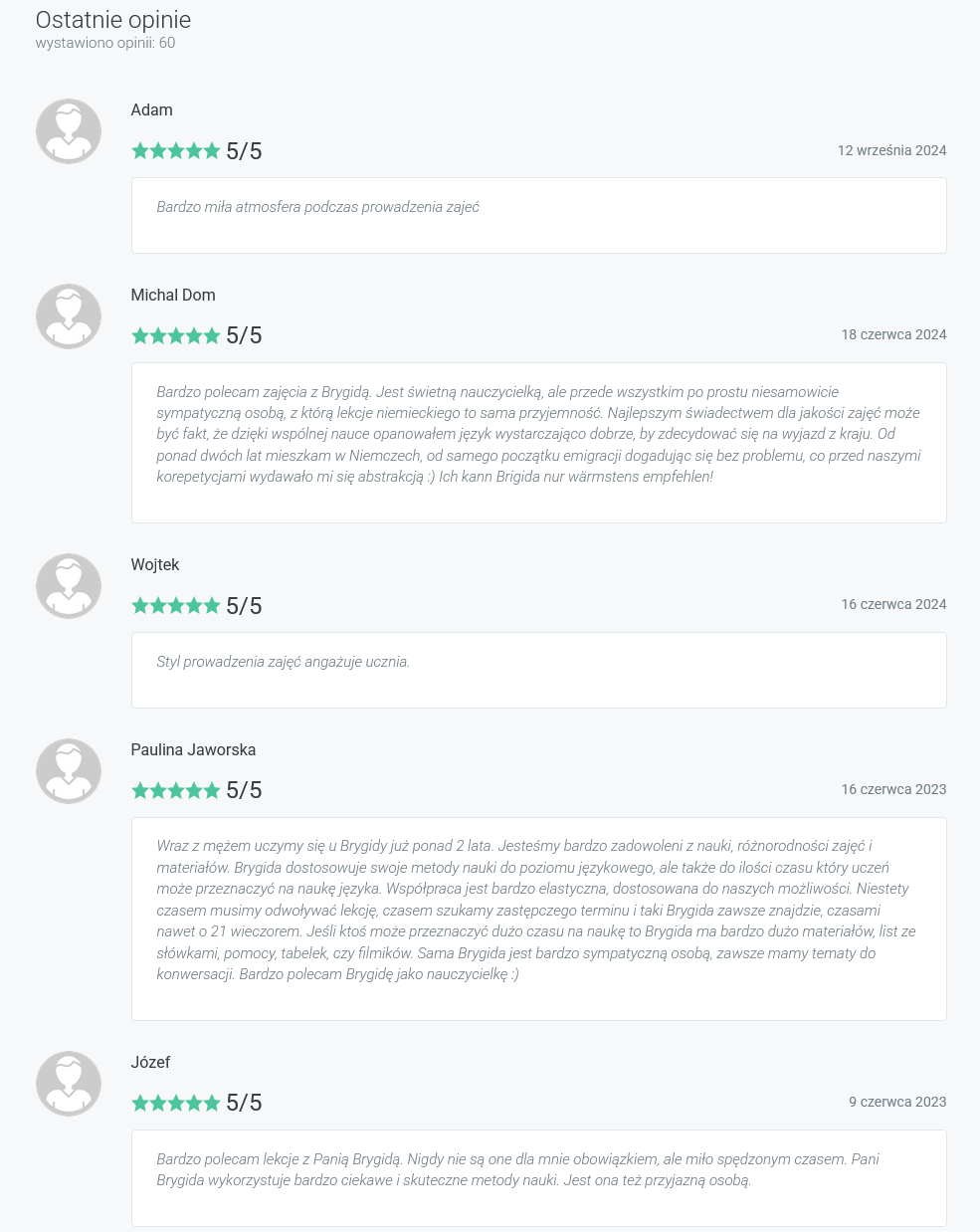Click the review count text showing 60
This screenshot has height=1232, width=980.
(x=105, y=43)
